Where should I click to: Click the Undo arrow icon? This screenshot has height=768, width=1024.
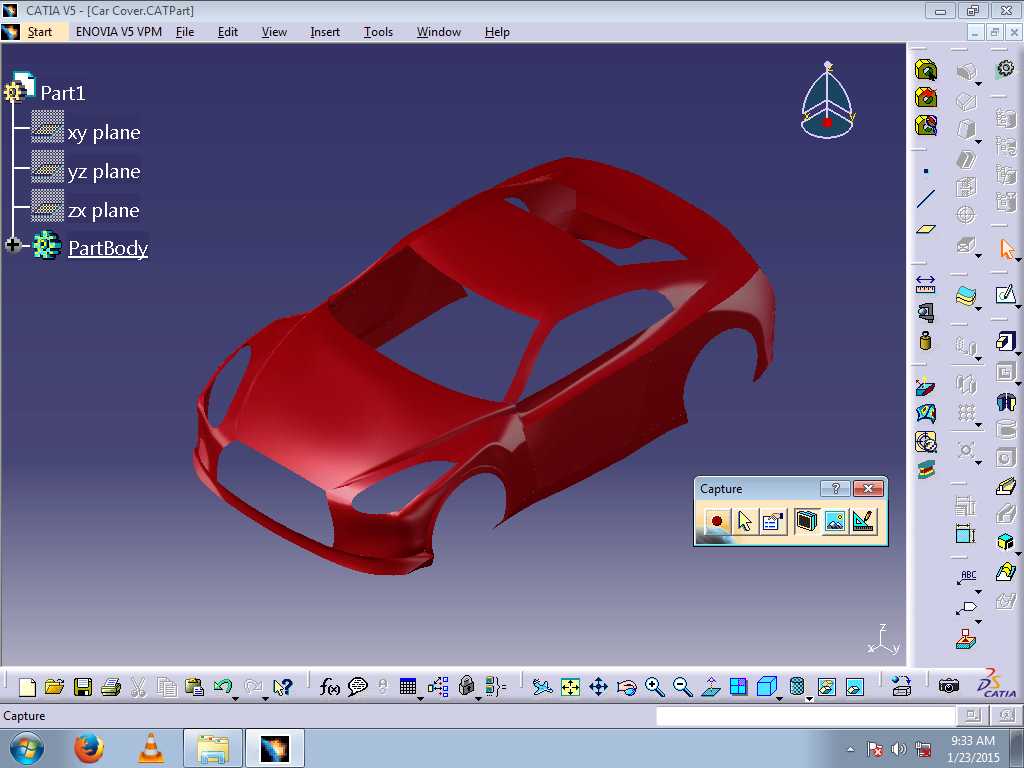point(223,686)
